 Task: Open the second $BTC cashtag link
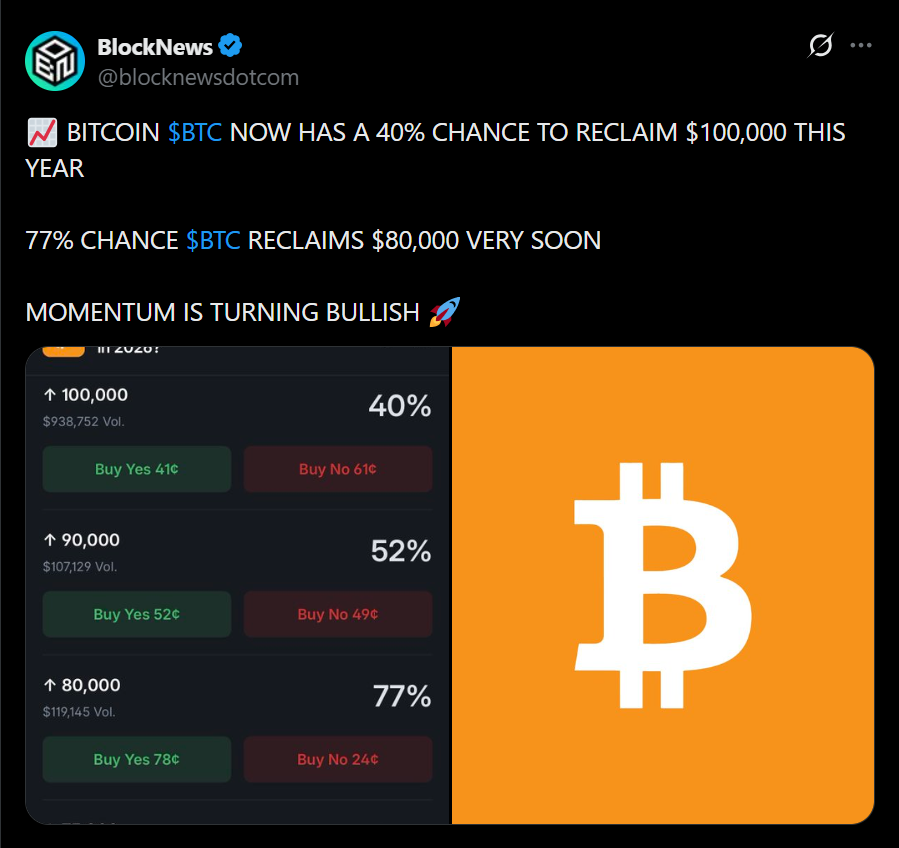point(213,240)
